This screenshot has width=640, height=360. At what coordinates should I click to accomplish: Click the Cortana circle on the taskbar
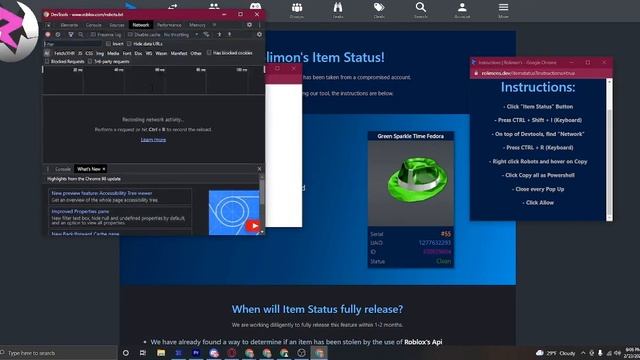(x=126, y=353)
